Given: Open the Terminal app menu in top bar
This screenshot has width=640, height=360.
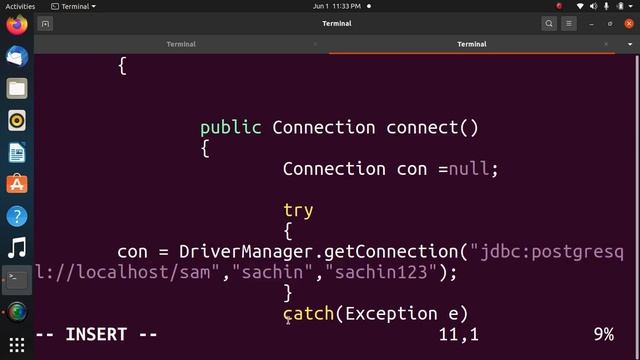Looking at the screenshot, I should (73, 6).
